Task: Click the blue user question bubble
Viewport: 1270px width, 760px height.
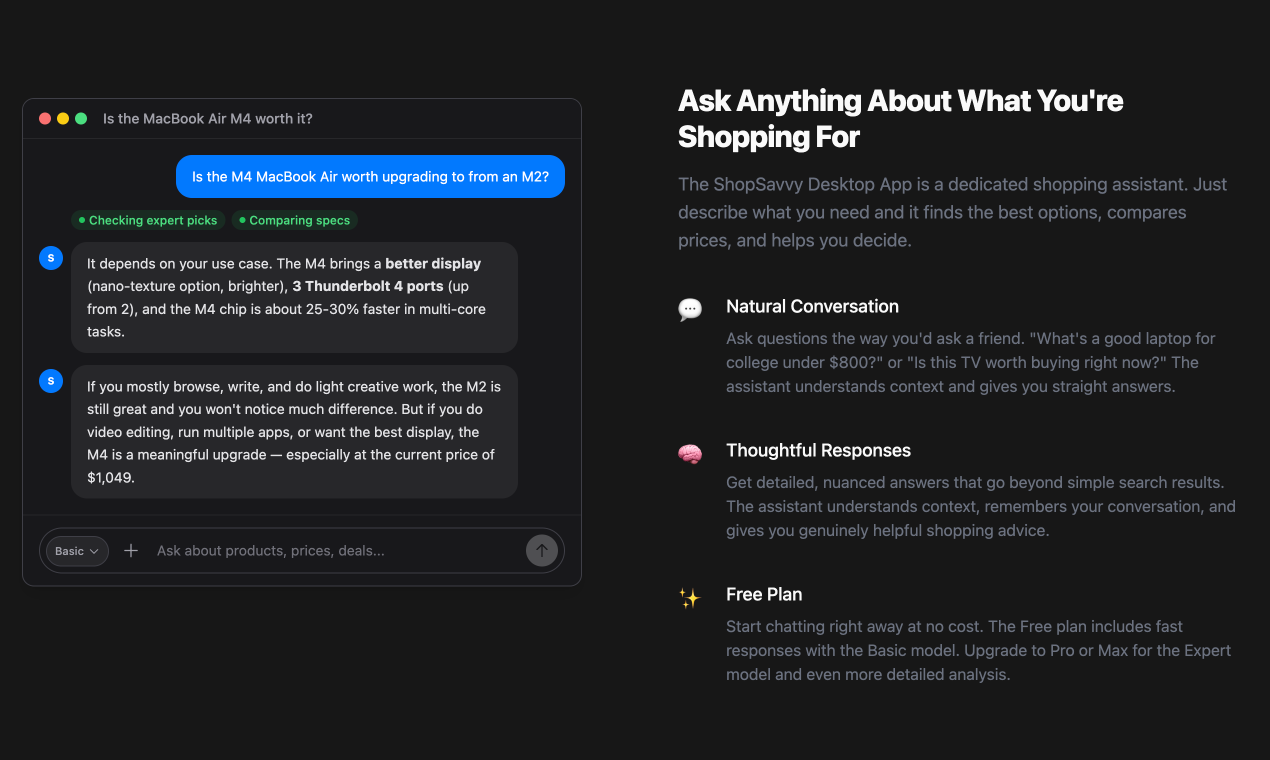Action: (x=370, y=176)
